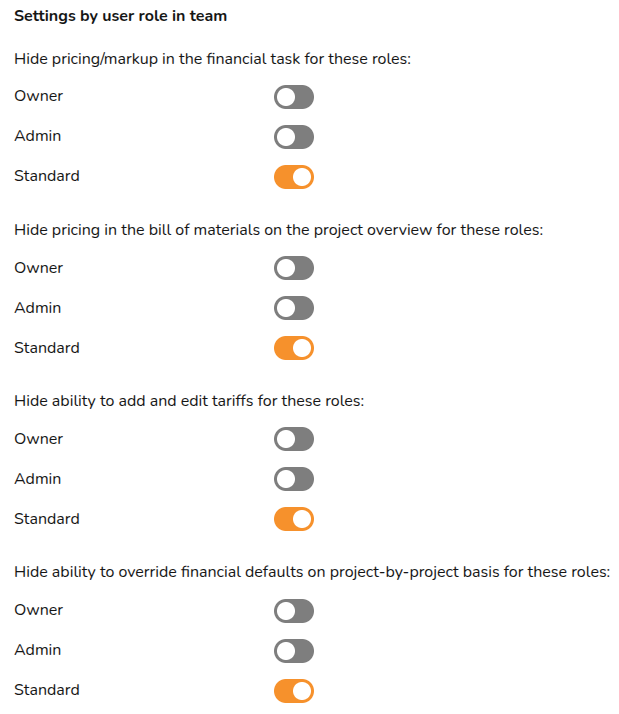
Task: Click the 'Hide ability to override financial defaults' text
Action: point(312,573)
